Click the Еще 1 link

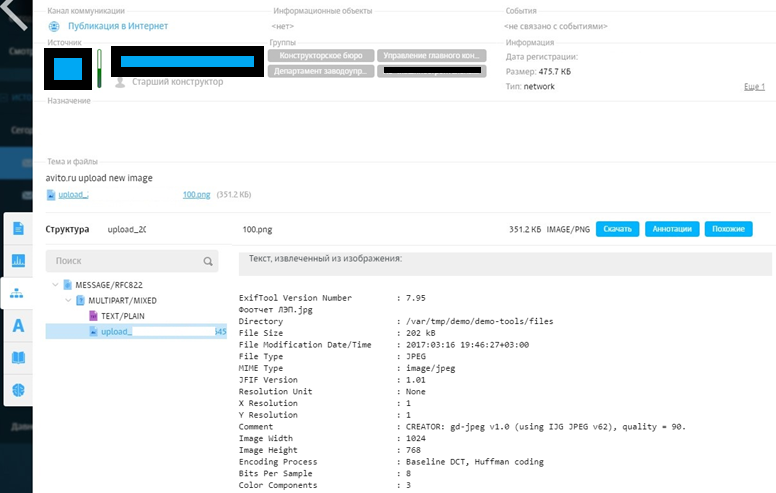coord(754,87)
